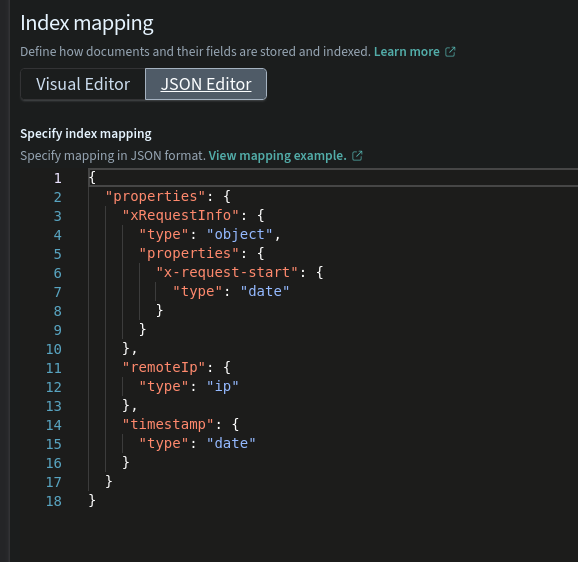Click the closing brace on line 17
This screenshot has height=562, width=578.
[109, 481]
